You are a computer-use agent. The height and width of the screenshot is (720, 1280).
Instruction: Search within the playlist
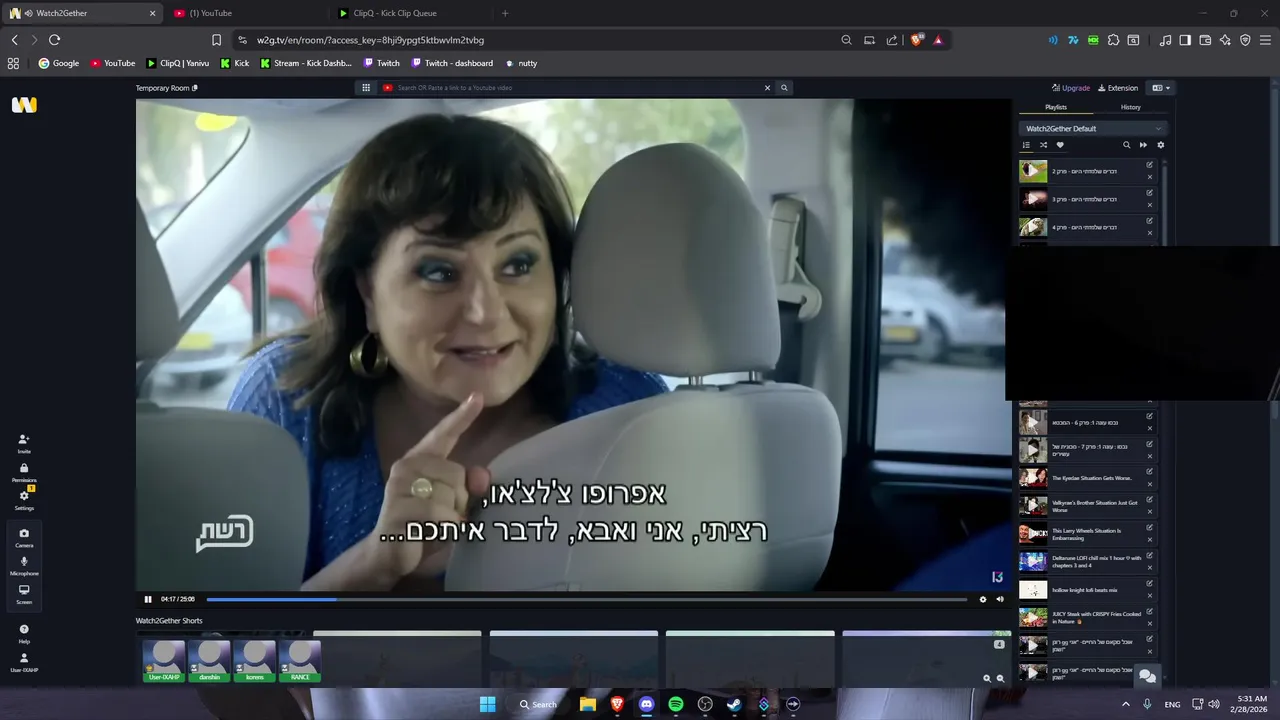click(1126, 145)
